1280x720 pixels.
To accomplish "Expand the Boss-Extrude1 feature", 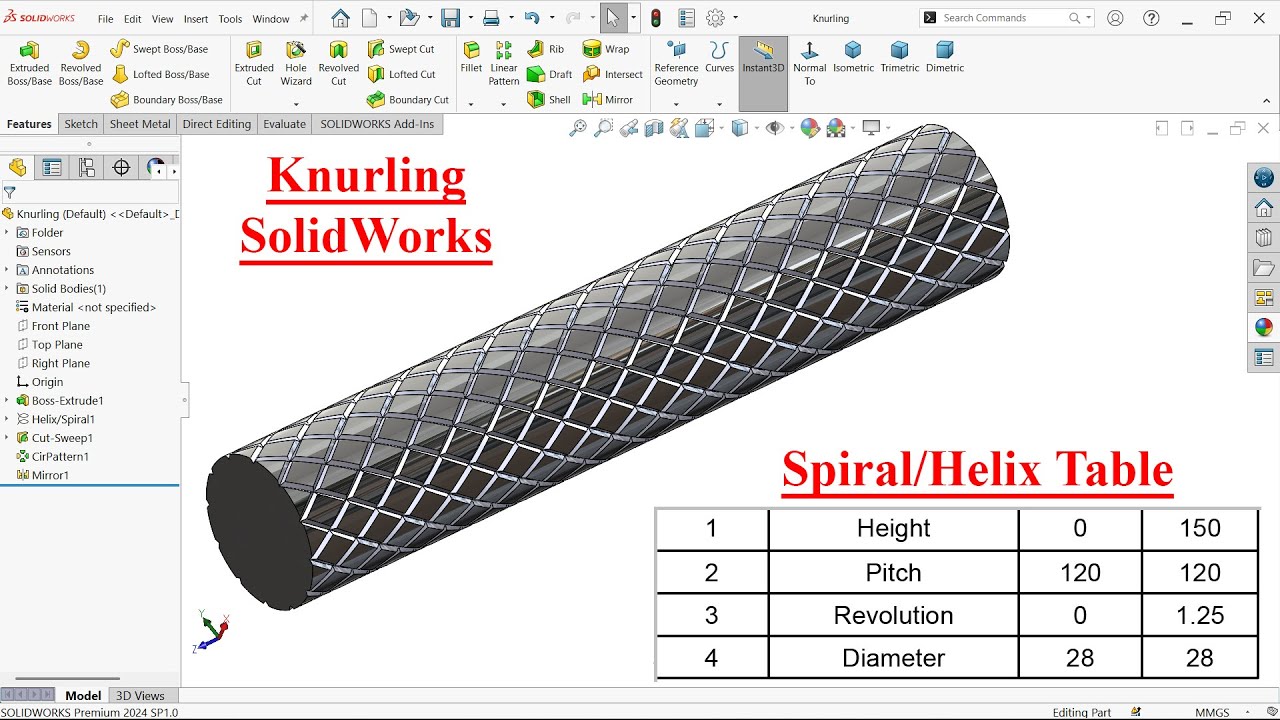I will click(7, 401).
